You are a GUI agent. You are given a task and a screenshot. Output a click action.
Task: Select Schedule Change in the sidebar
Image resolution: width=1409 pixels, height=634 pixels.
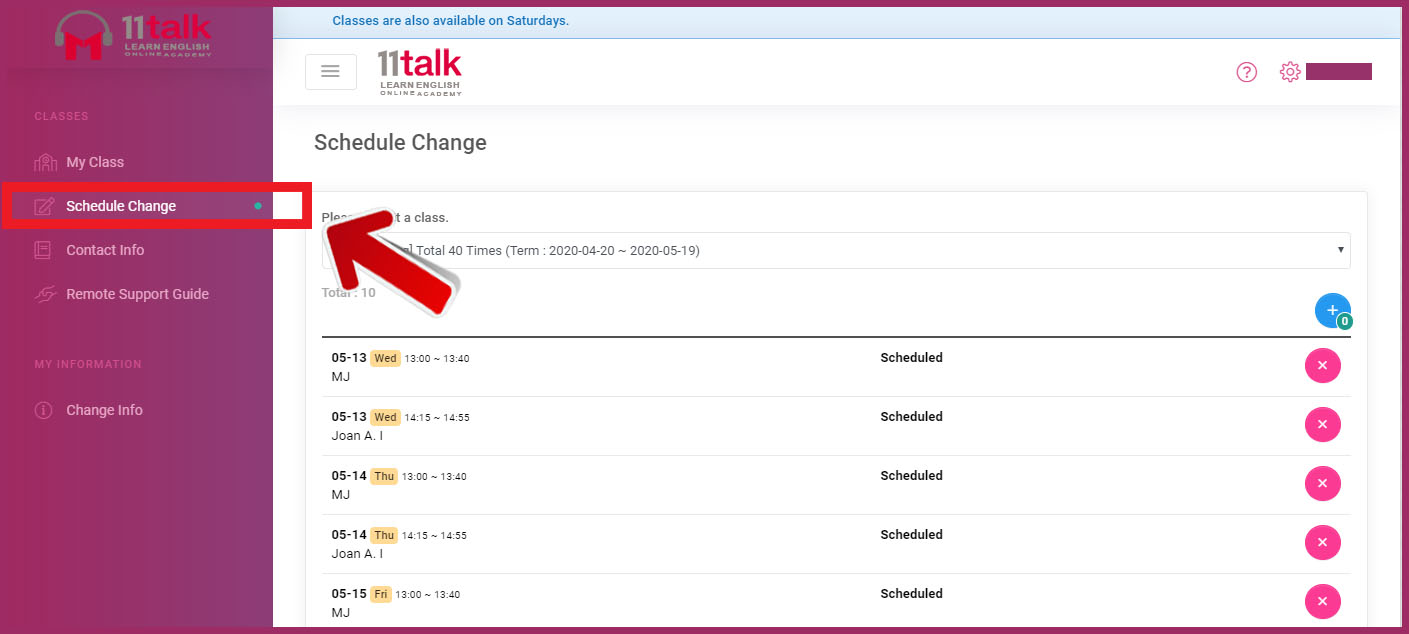click(x=121, y=206)
